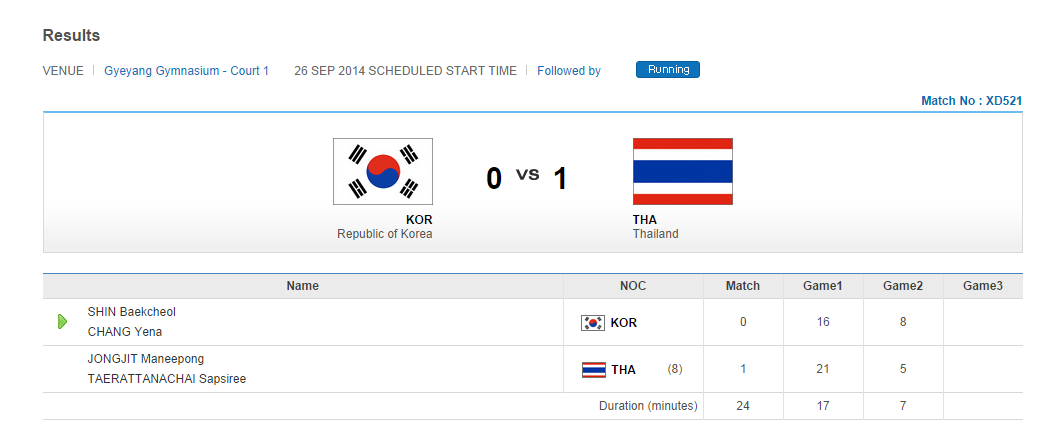The height and width of the screenshot is (435, 1051).
Task: Click the green arrow beside SHIN Baekcheol
Action: [x=62, y=322]
